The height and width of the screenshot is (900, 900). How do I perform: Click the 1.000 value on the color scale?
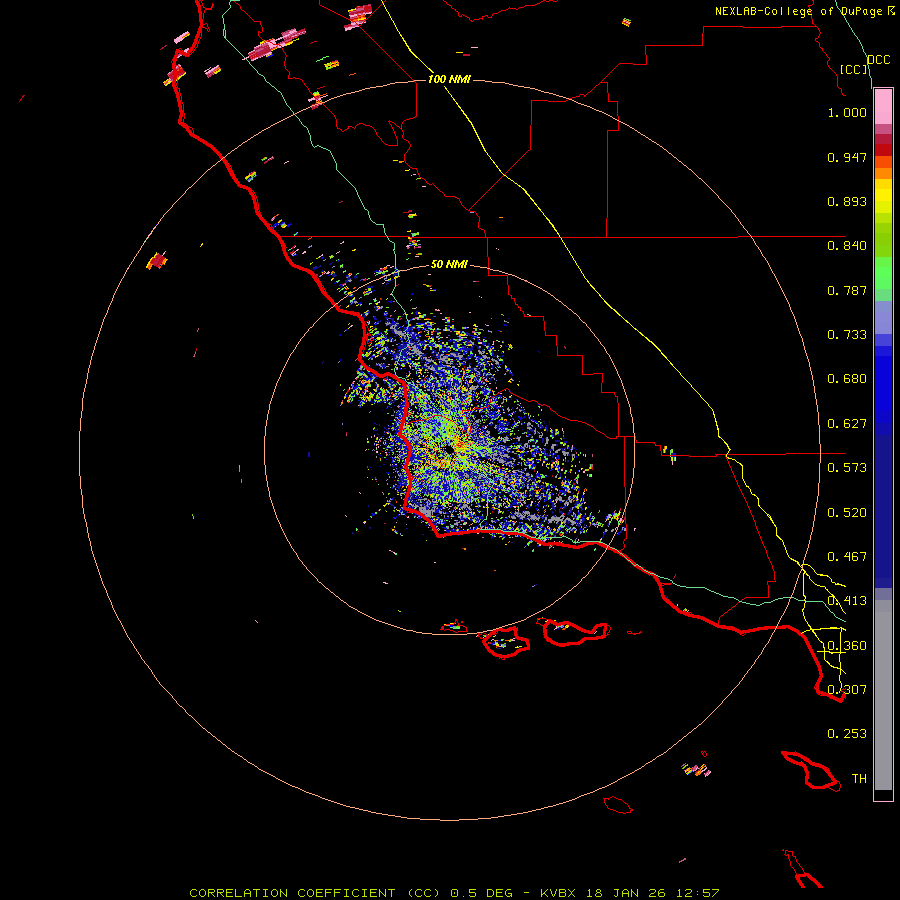[847, 112]
